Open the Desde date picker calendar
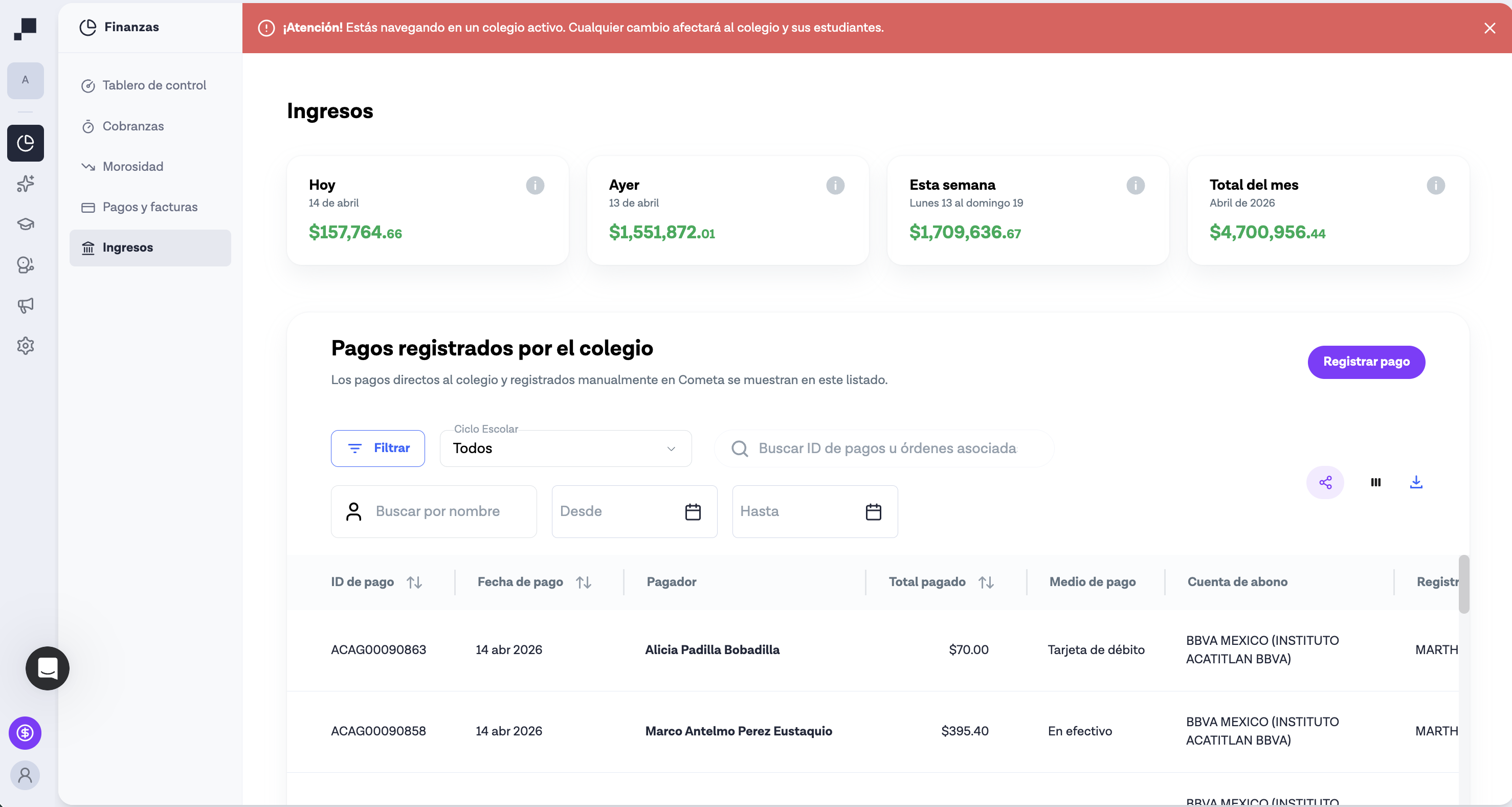Viewport: 1512px width, 807px height. (x=693, y=511)
